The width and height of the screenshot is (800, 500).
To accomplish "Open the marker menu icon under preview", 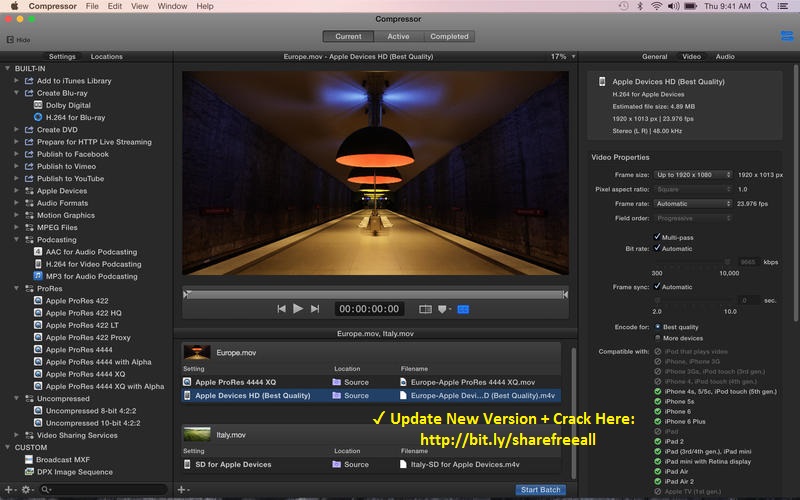I will 444,309.
